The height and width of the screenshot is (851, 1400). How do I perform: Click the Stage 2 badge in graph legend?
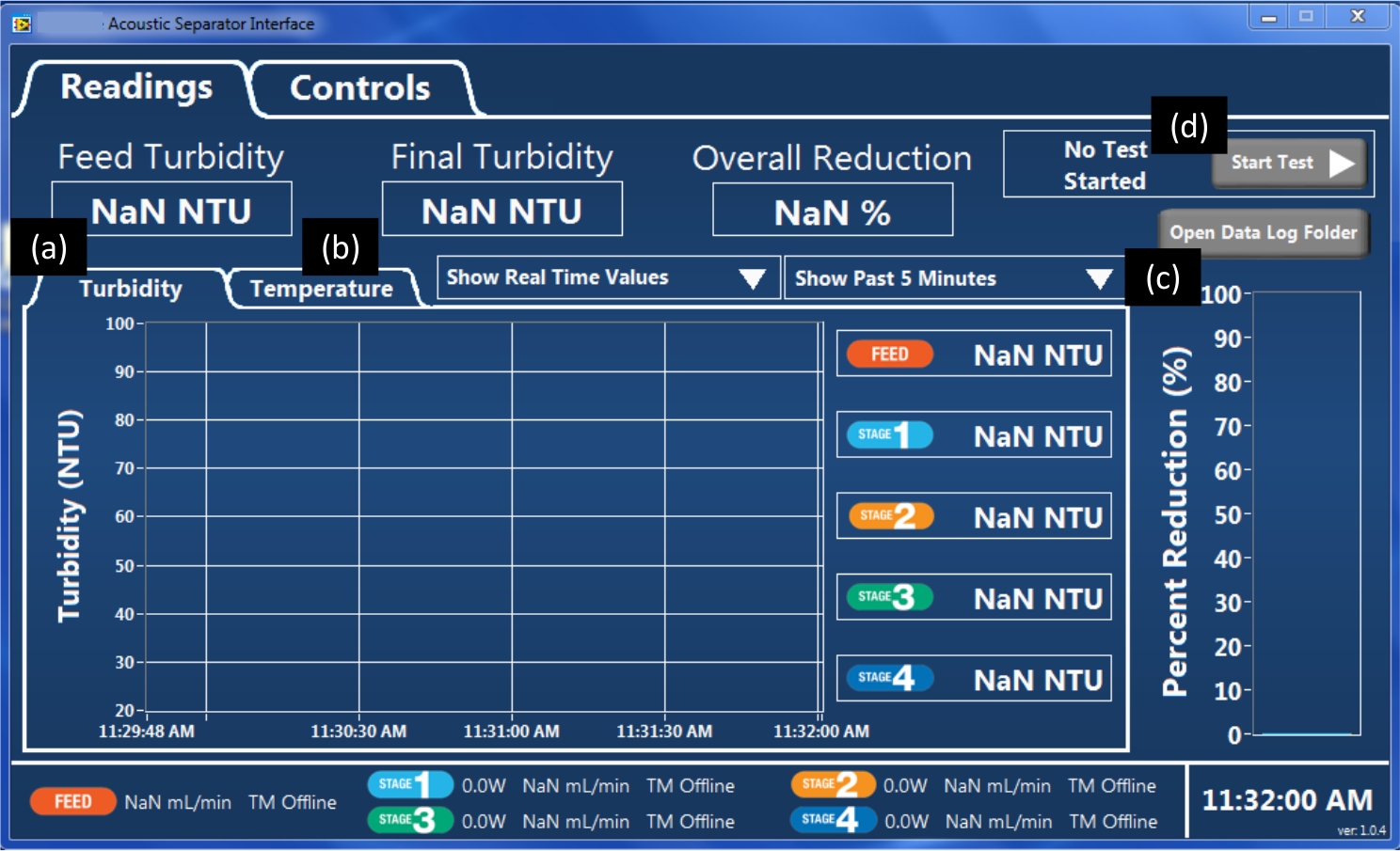[x=889, y=515]
